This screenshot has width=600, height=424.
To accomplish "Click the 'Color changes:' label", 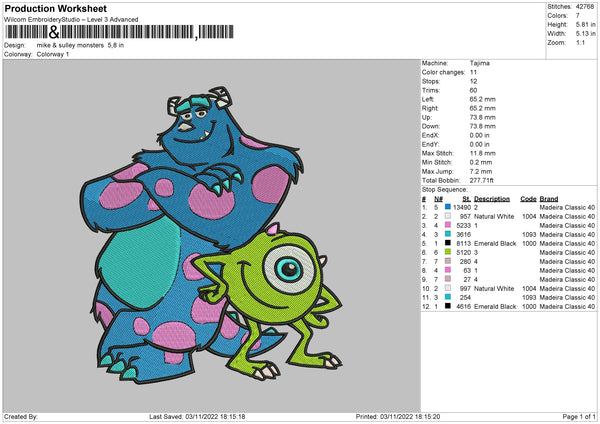I will point(443,72).
